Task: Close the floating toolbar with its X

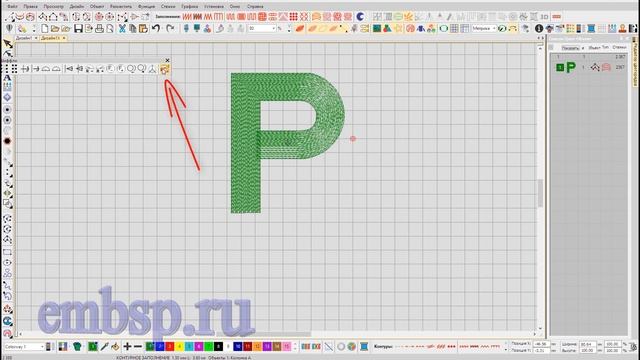Action: (167, 60)
